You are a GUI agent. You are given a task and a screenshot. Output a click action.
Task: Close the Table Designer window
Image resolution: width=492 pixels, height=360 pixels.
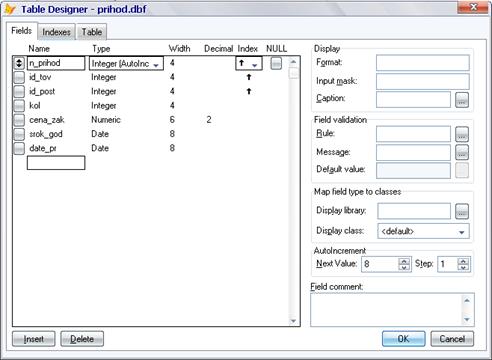(473, 7)
